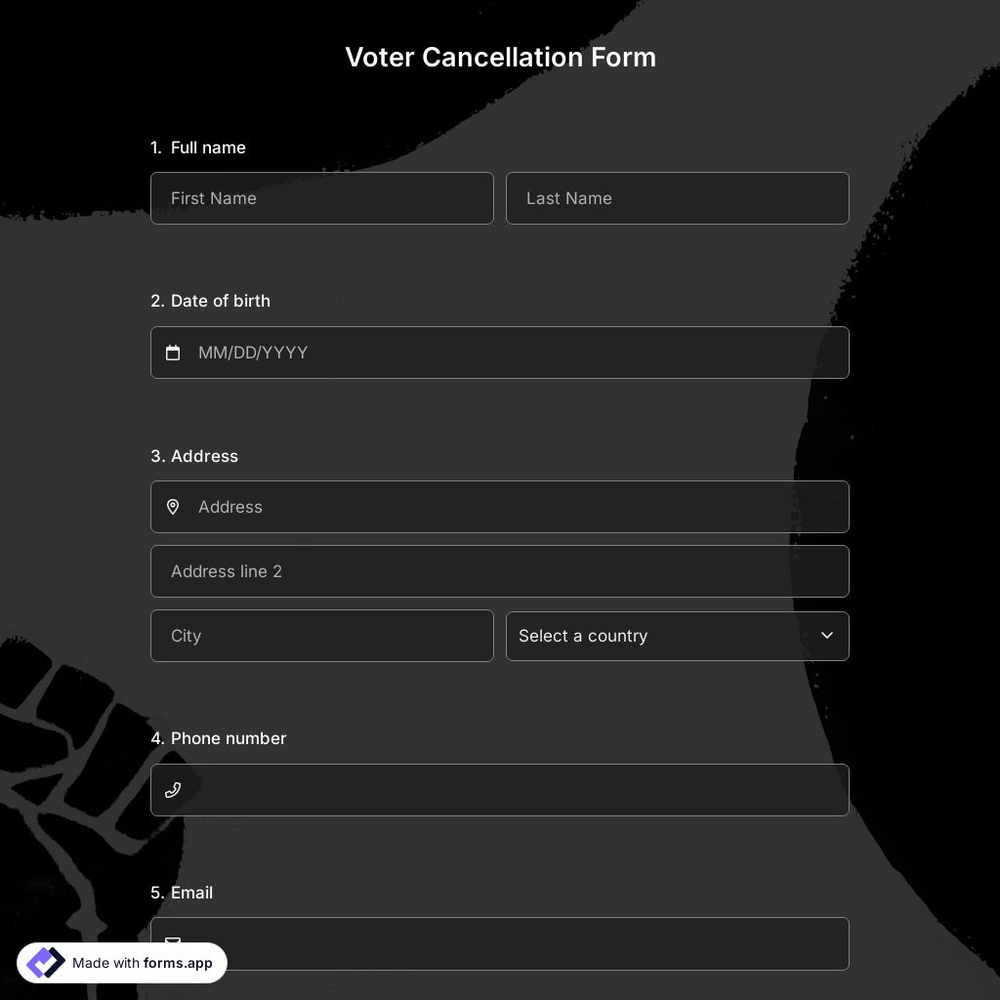Focus the Address line 2 field
1000x1000 pixels.
pos(500,571)
